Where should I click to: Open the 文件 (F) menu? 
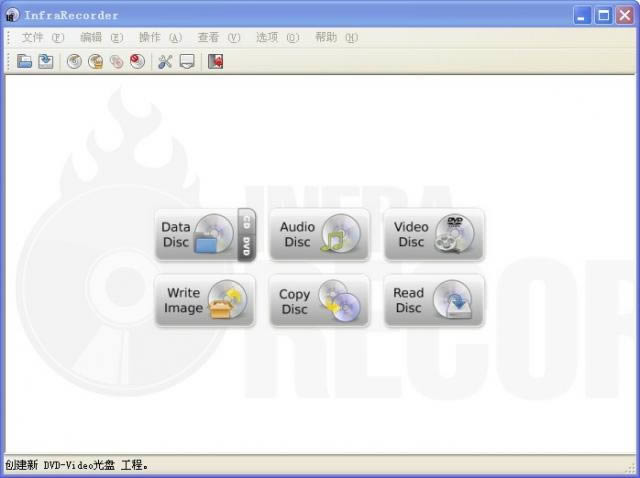tap(42, 38)
